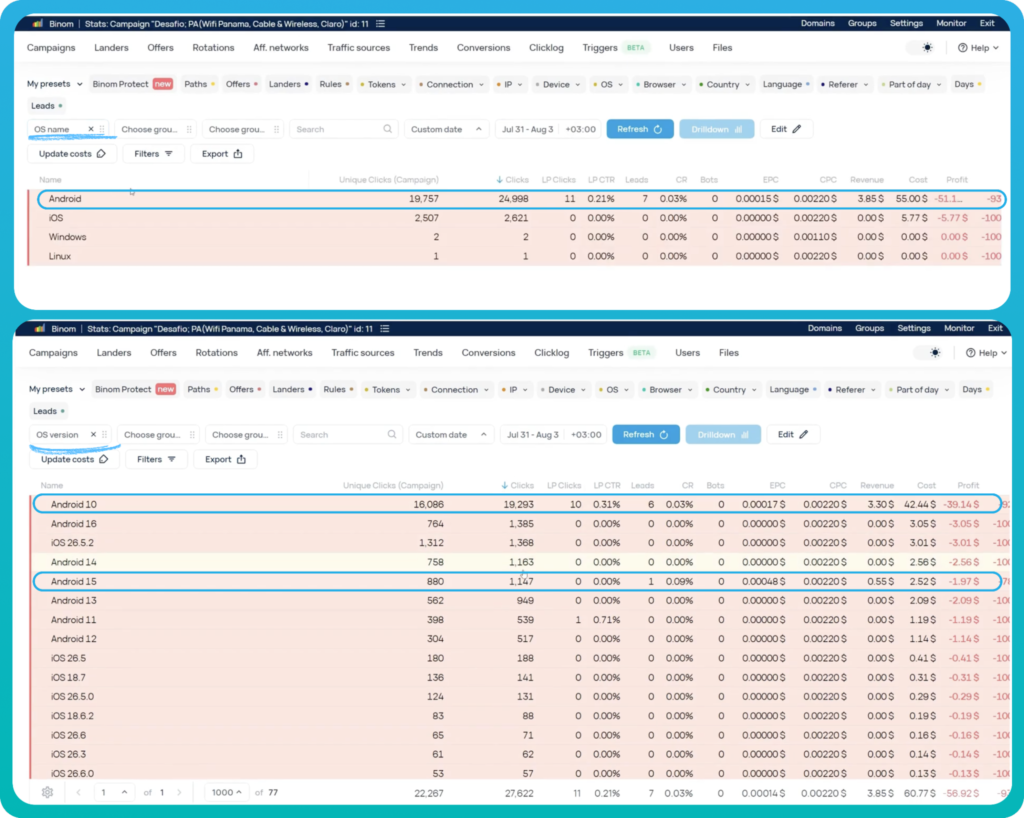The height and width of the screenshot is (818, 1024).
Task: Sort by Clicks column in top window
Action: point(513,180)
